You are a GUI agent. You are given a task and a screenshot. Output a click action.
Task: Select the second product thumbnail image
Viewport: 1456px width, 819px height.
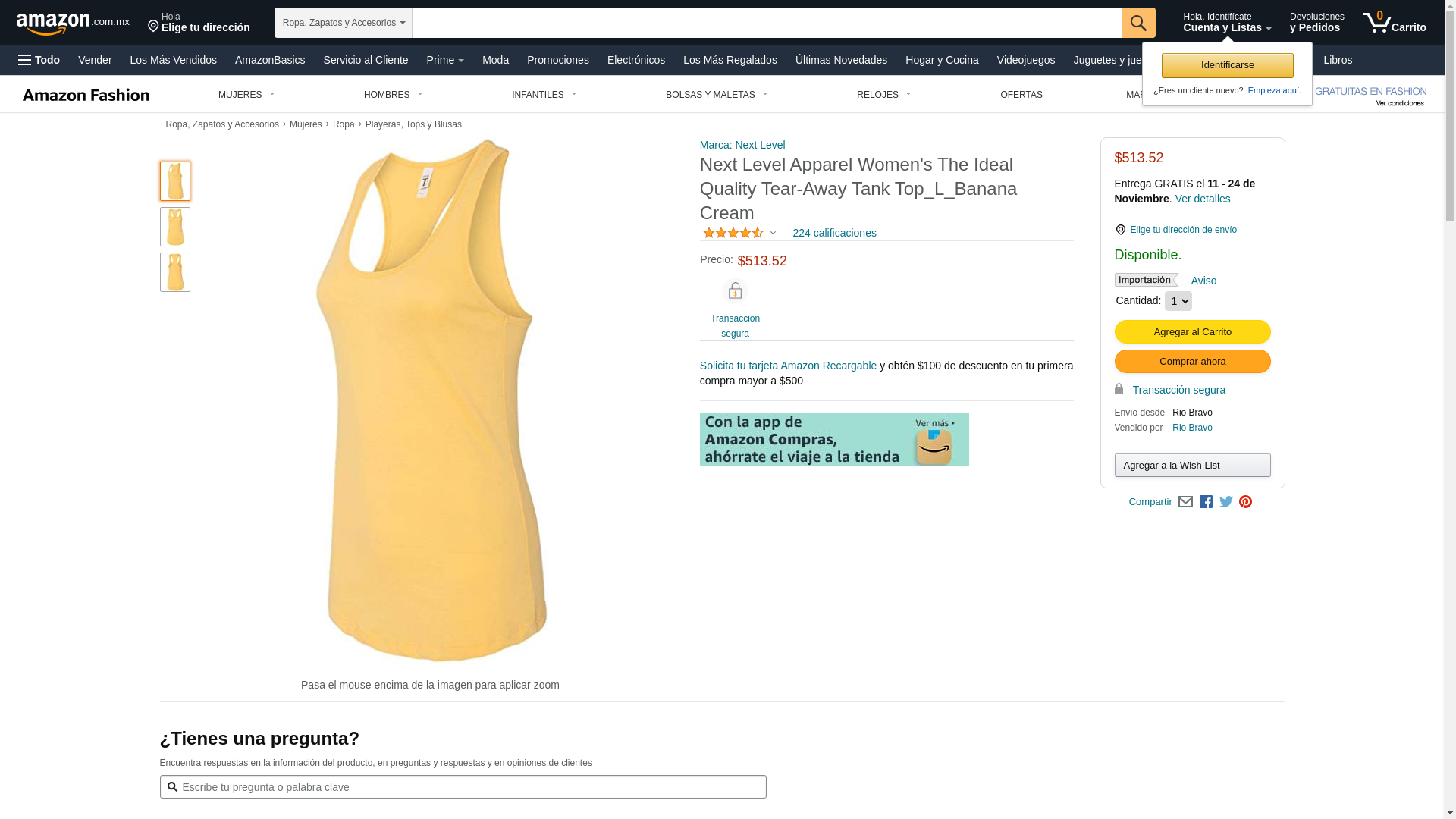click(x=175, y=227)
